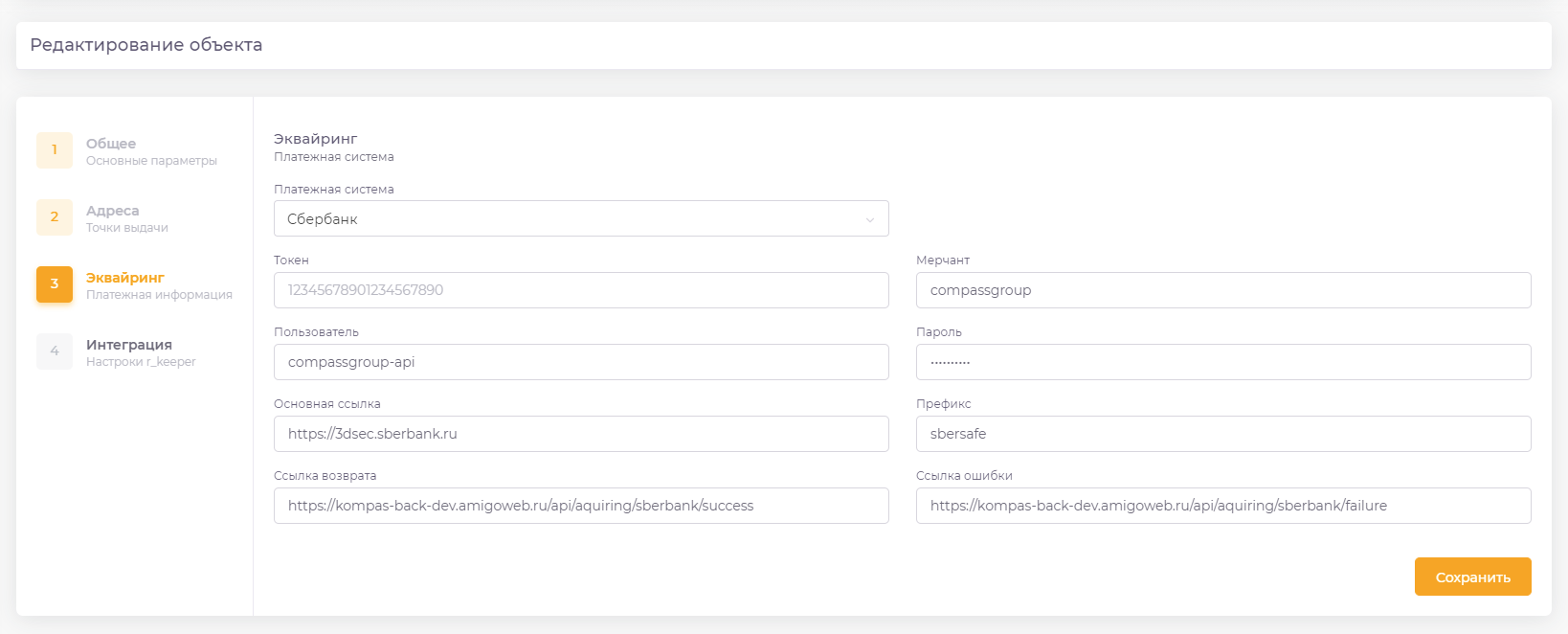The width and height of the screenshot is (1568, 634).
Task: Click the Редактирование объекта page header
Action: 146,45
